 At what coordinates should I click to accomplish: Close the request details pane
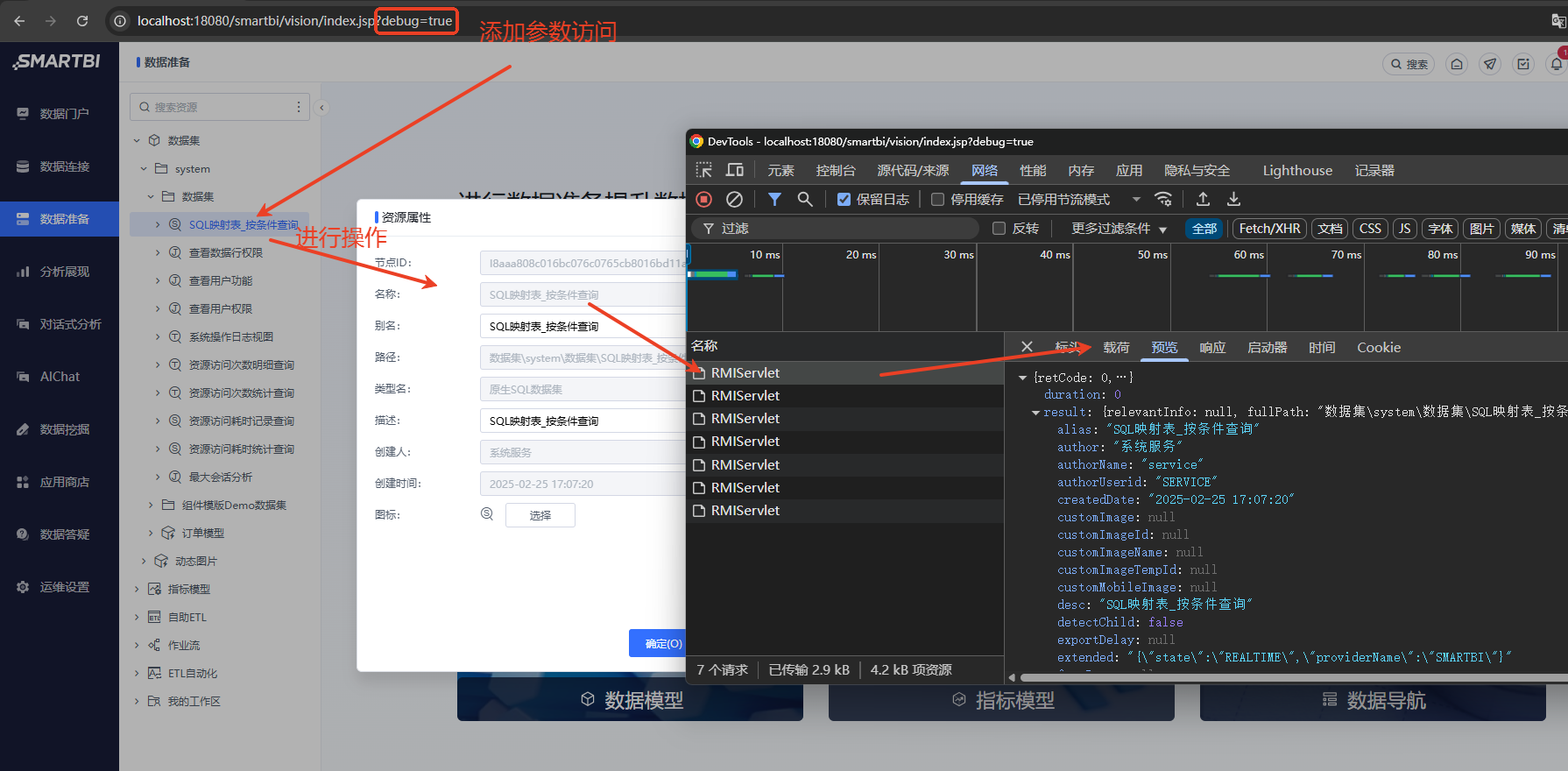coord(1027,347)
